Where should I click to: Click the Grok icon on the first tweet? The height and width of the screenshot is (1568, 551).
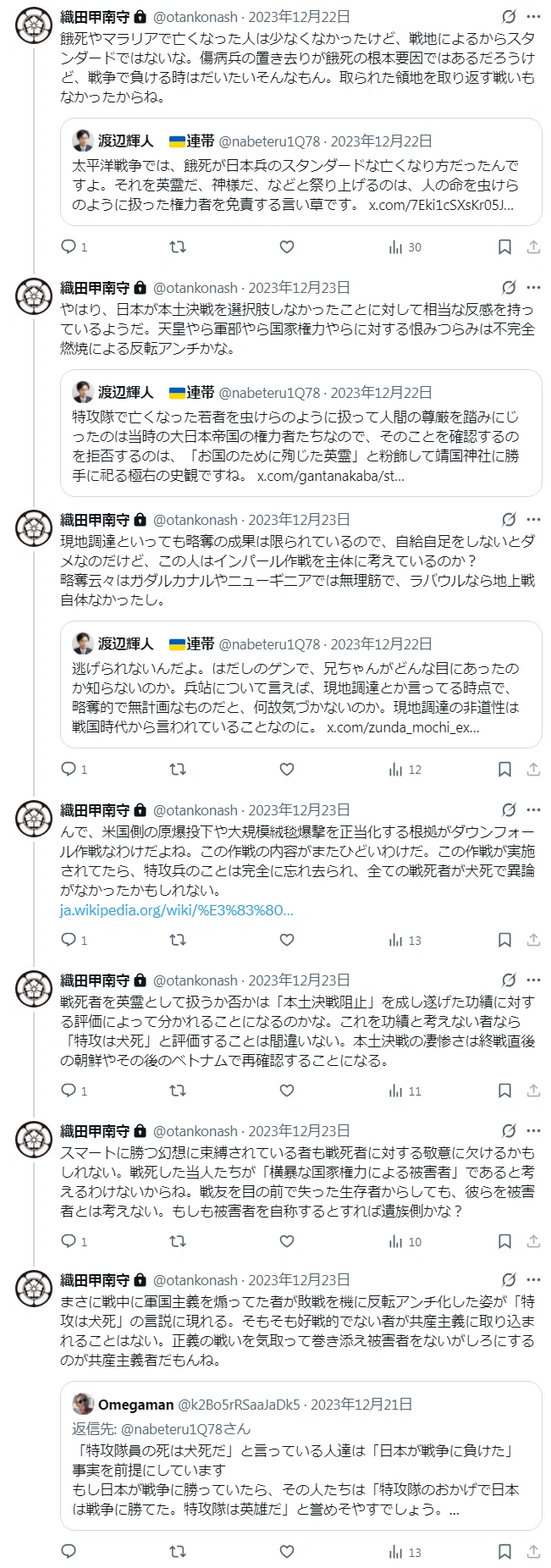pyautogui.click(x=509, y=16)
